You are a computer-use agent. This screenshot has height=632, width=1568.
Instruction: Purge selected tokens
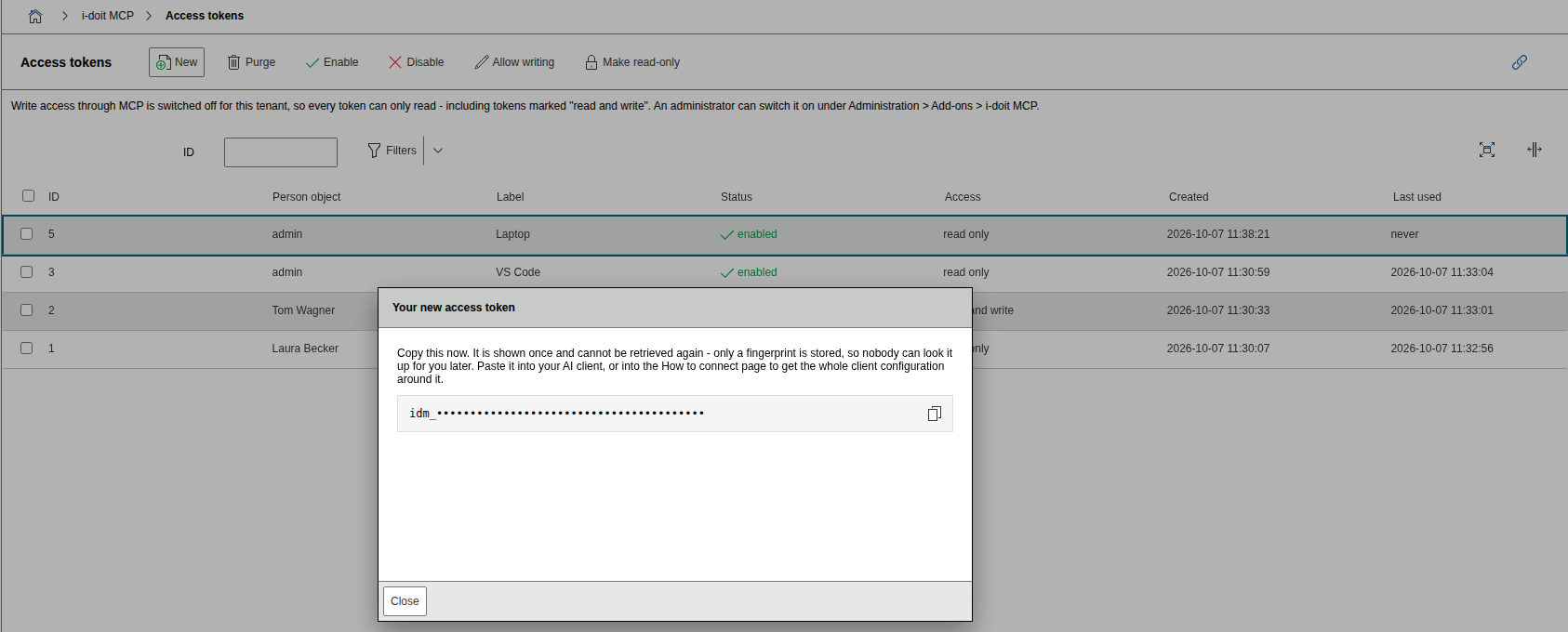tap(252, 62)
